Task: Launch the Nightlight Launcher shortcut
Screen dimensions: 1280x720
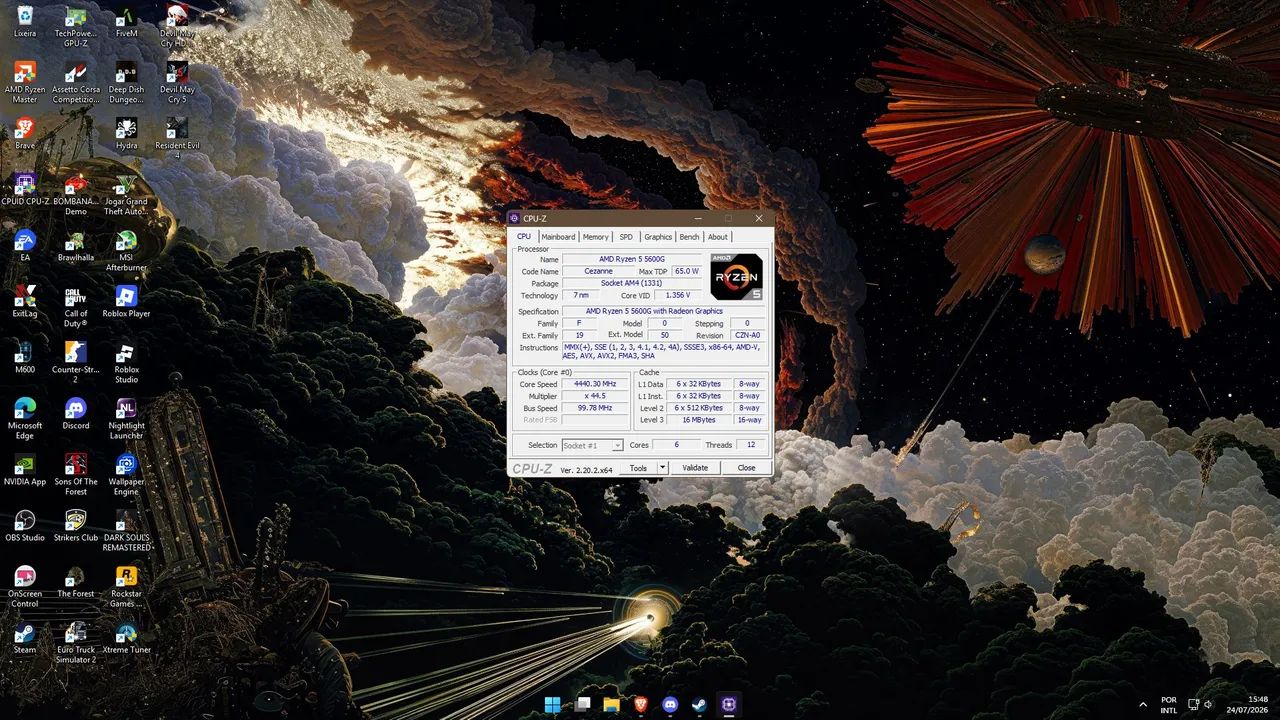Action: pos(127,419)
